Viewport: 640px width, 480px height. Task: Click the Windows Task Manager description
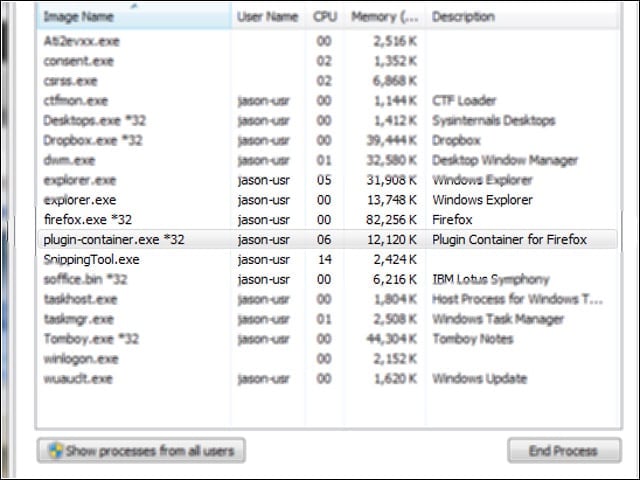point(498,319)
